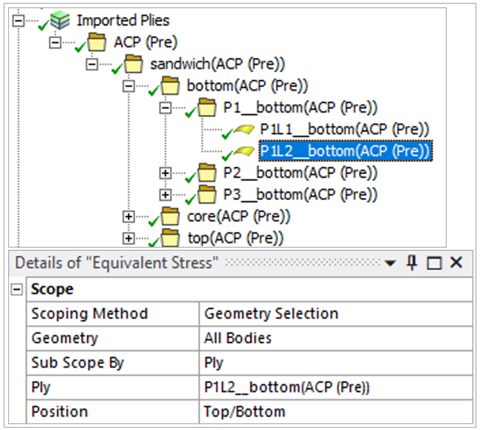Click the core(ACP (Pre)) folder icon

(x=170, y=216)
